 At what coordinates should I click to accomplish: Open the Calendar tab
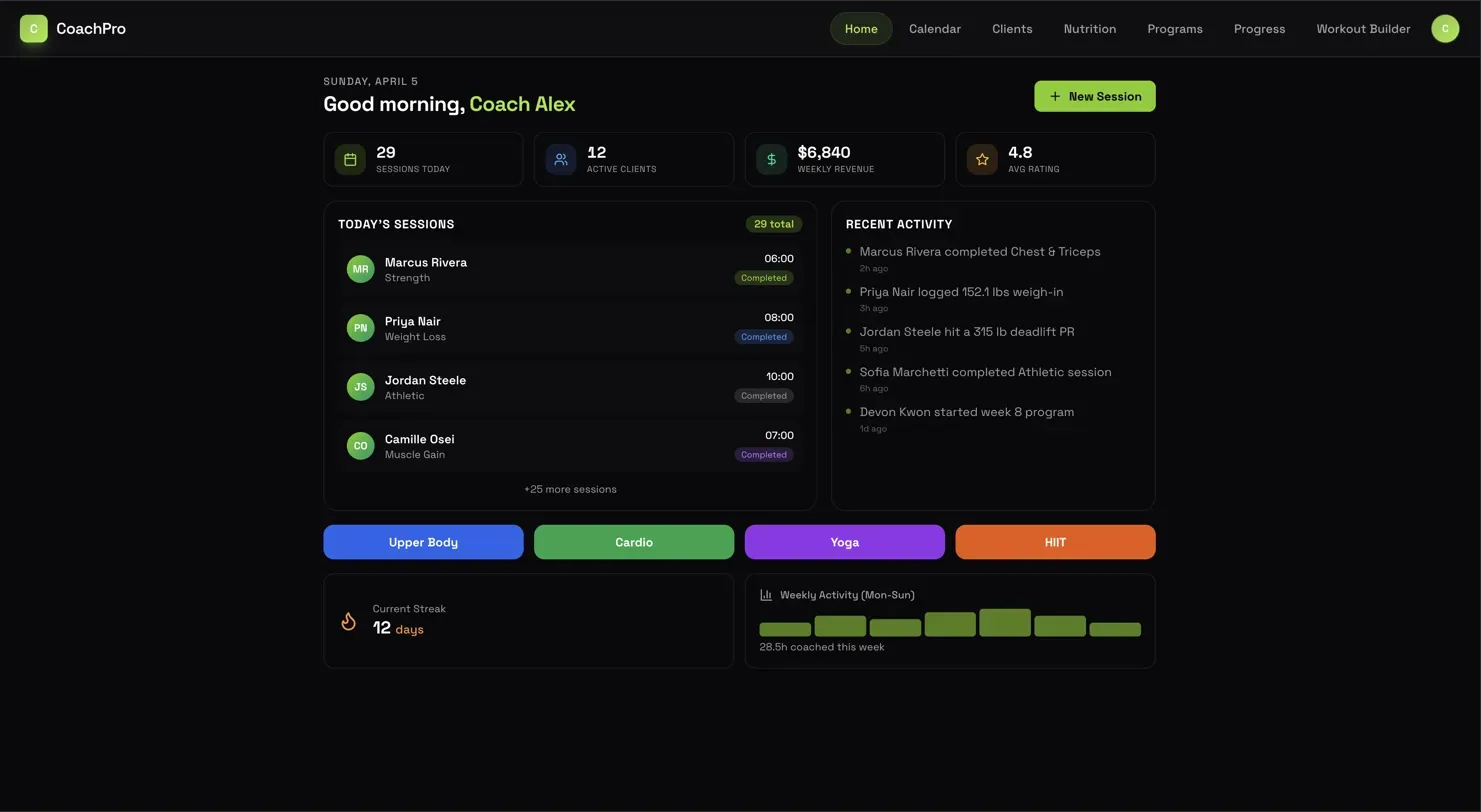pyautogui.click(x=935, y=29)
